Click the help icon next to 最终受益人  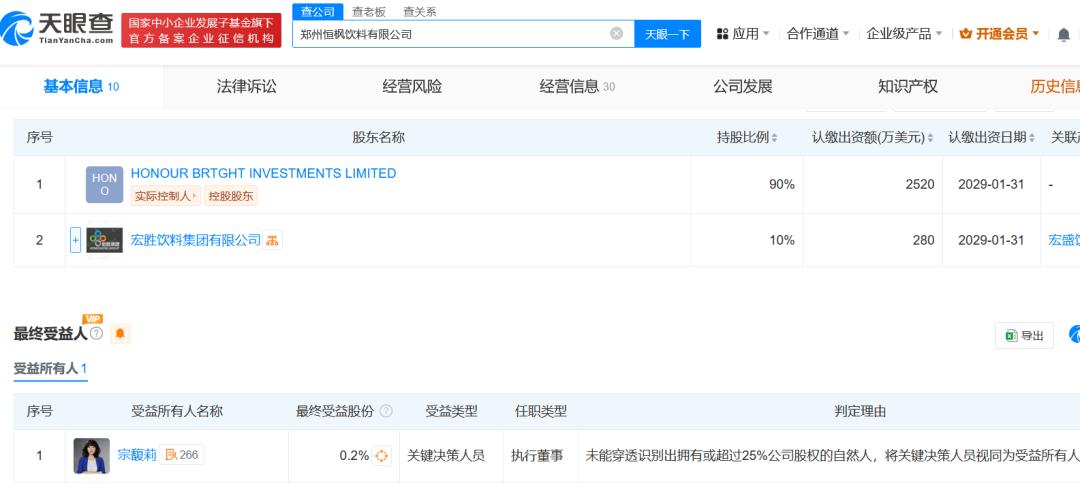click(x=96, y=334)
